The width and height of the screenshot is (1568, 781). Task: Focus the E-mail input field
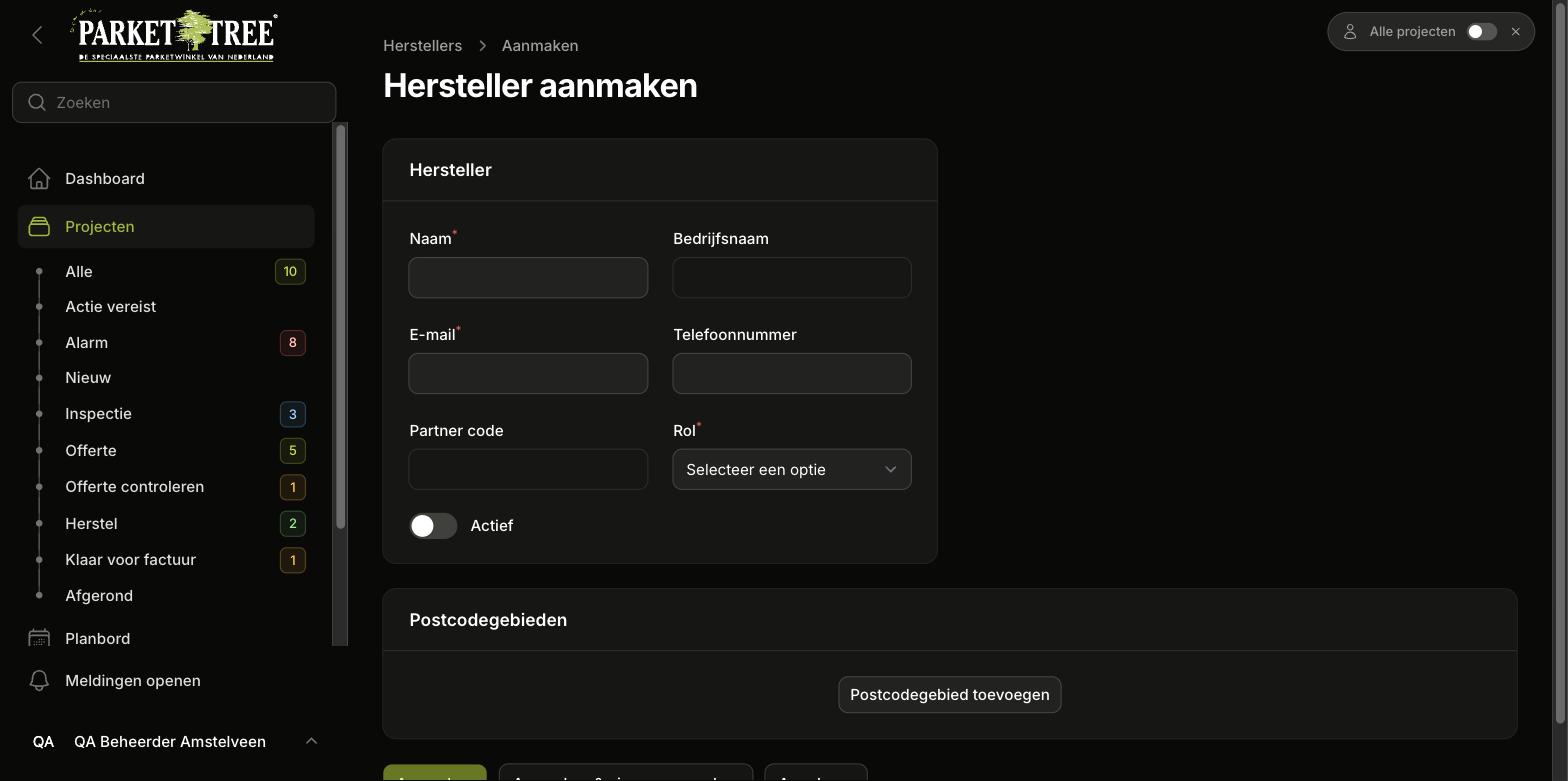coord(528,373)
